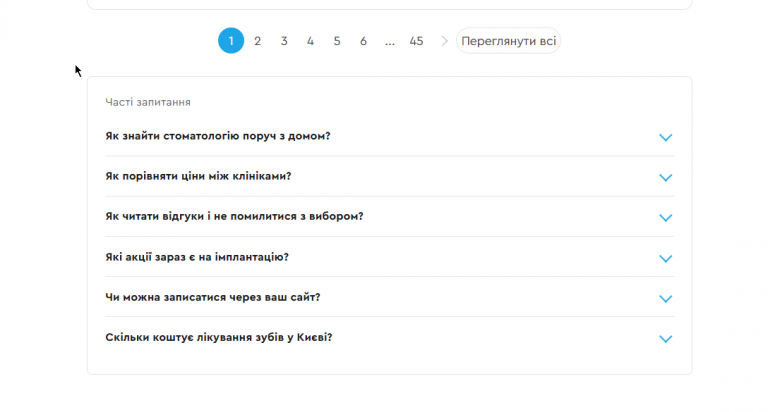Go to pagination page 6

pyautogui.click(x=363, y=41)
